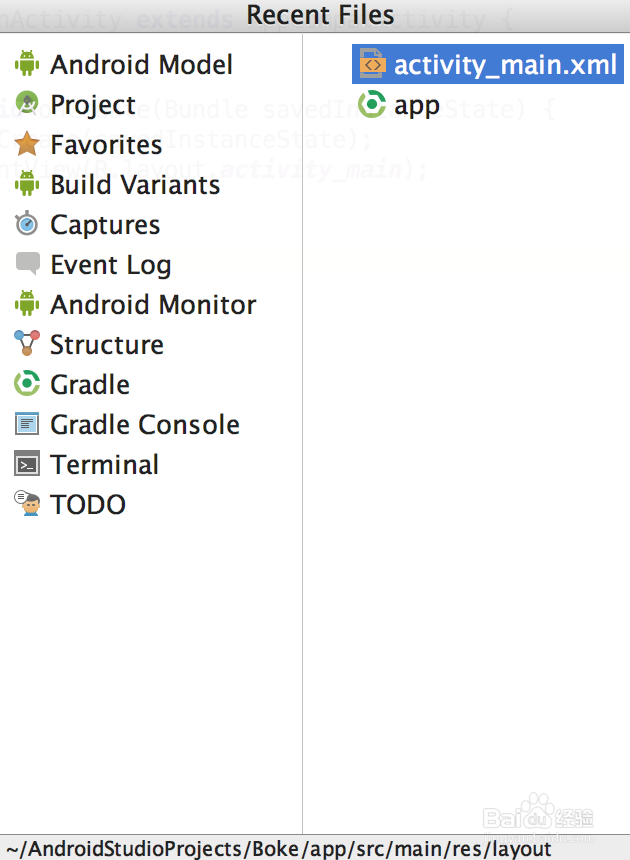The height and width of the screenshot is (860, 630).
Task: Click the Captures clock icon
Action: click(x=26, y=224)
